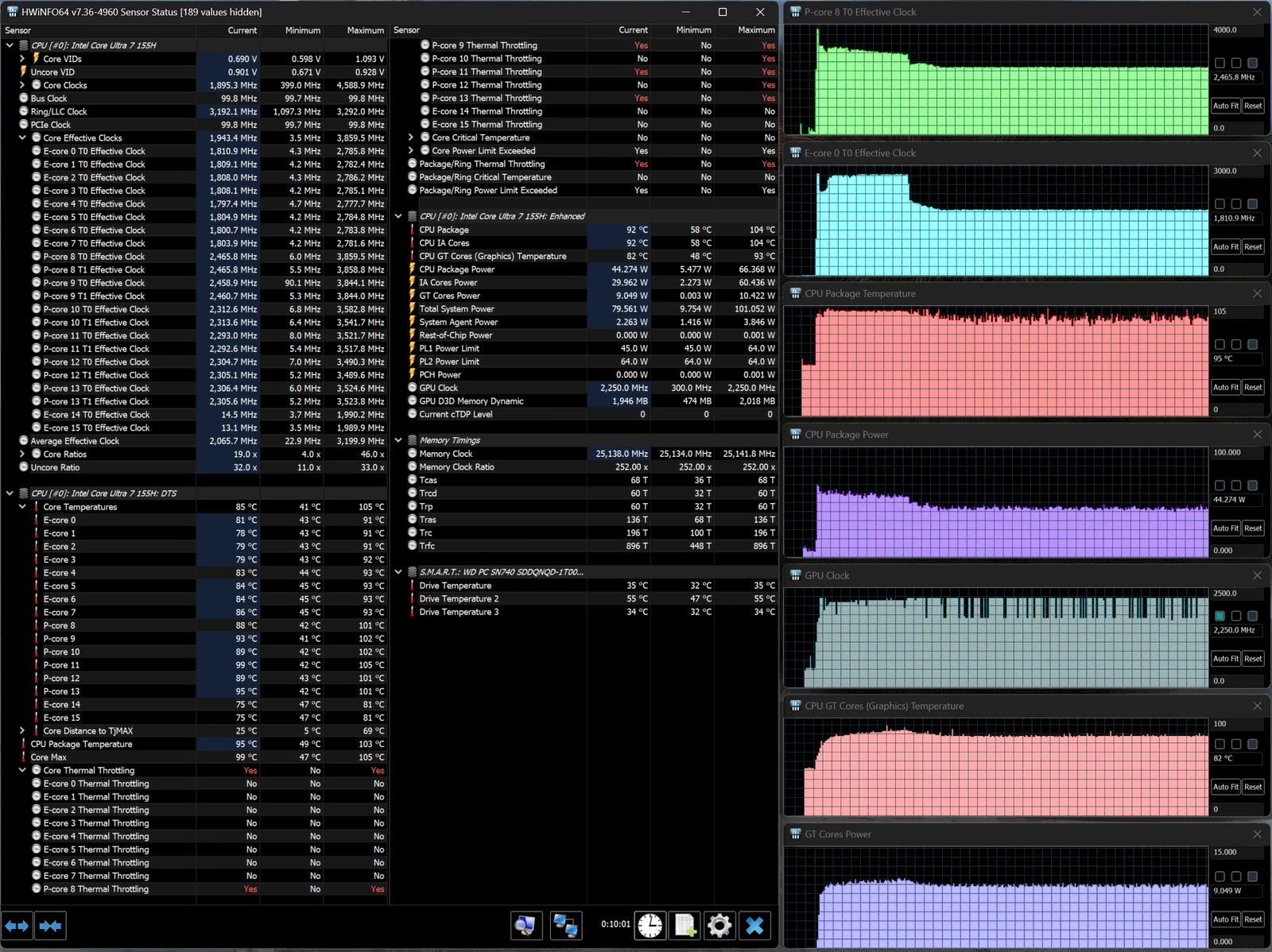Click the expand layout arrows icon

[x=17, y=926]
